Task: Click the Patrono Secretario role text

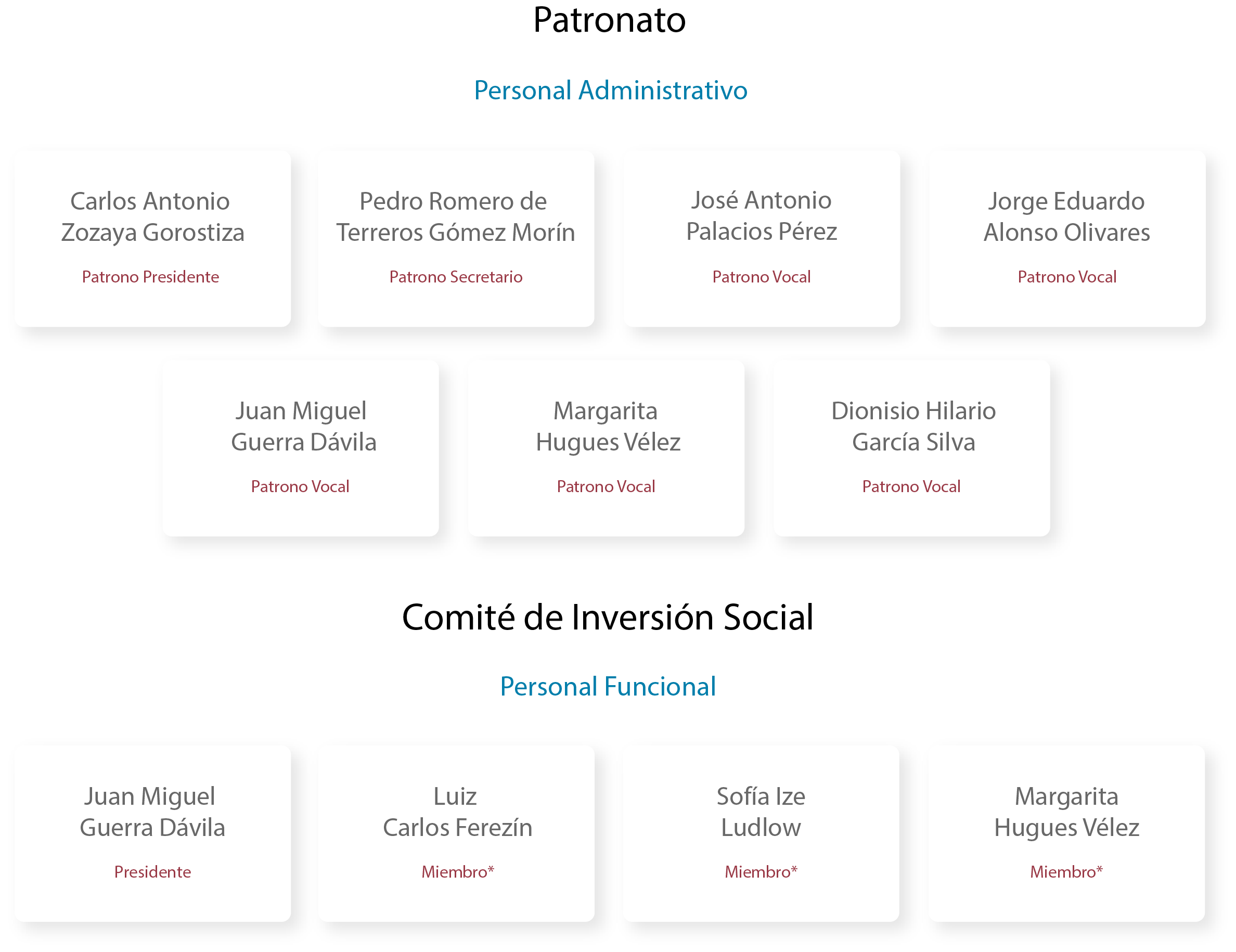Action: pos(456,277)
